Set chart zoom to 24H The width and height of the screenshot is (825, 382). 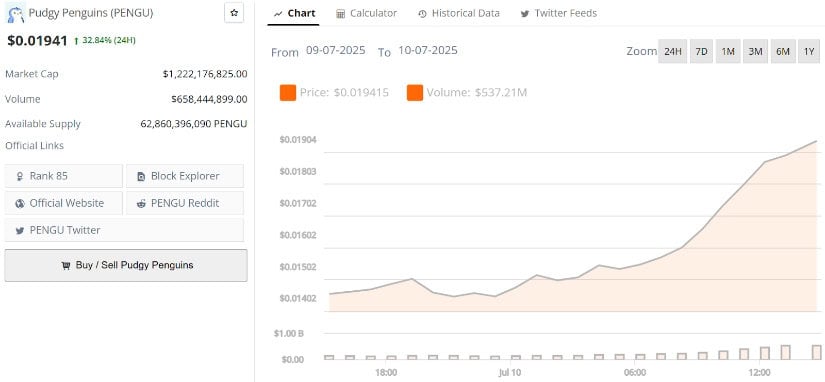click(x=672, y=51)
